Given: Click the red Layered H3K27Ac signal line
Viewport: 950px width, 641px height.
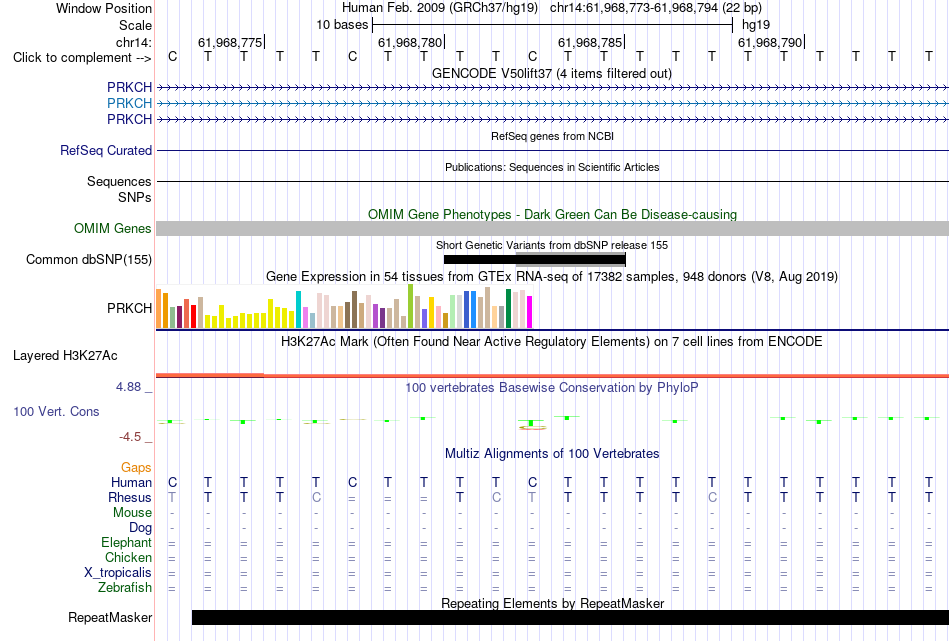Looking at the screenshot, I should (552, 376).
